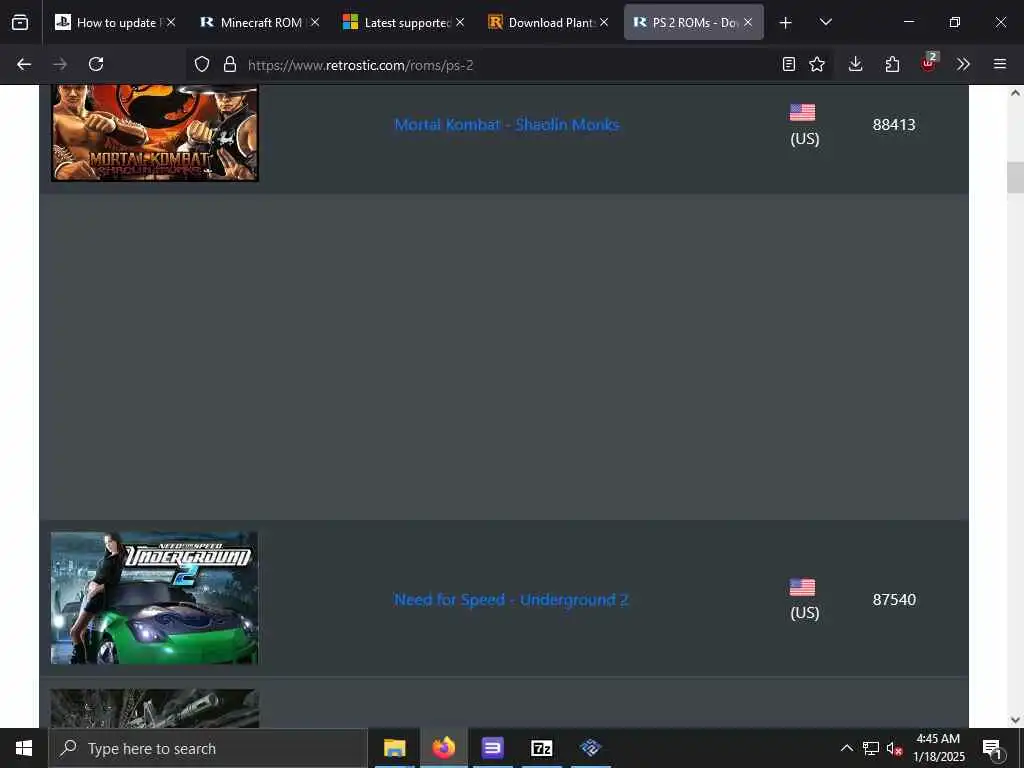Open the muted volume tray icon

[894, 748]
